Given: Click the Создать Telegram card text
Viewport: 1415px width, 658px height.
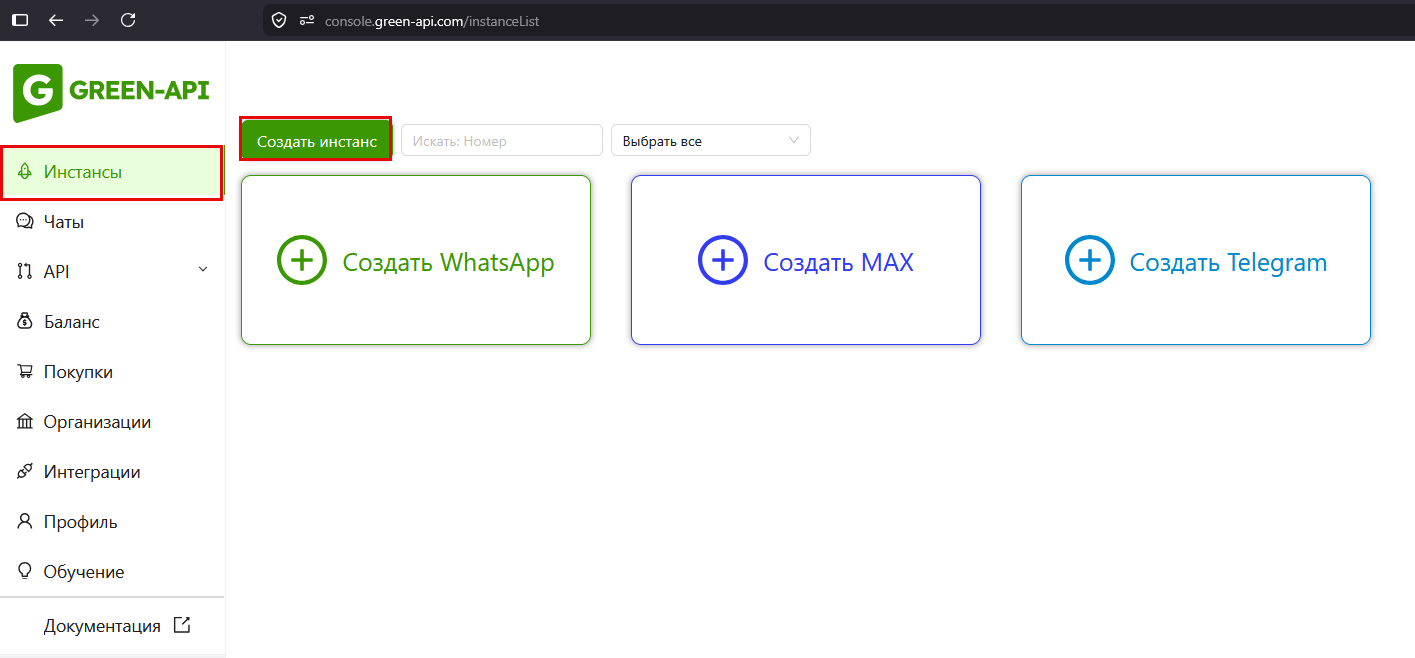Looking at the screenshot, I should 1228,262.
